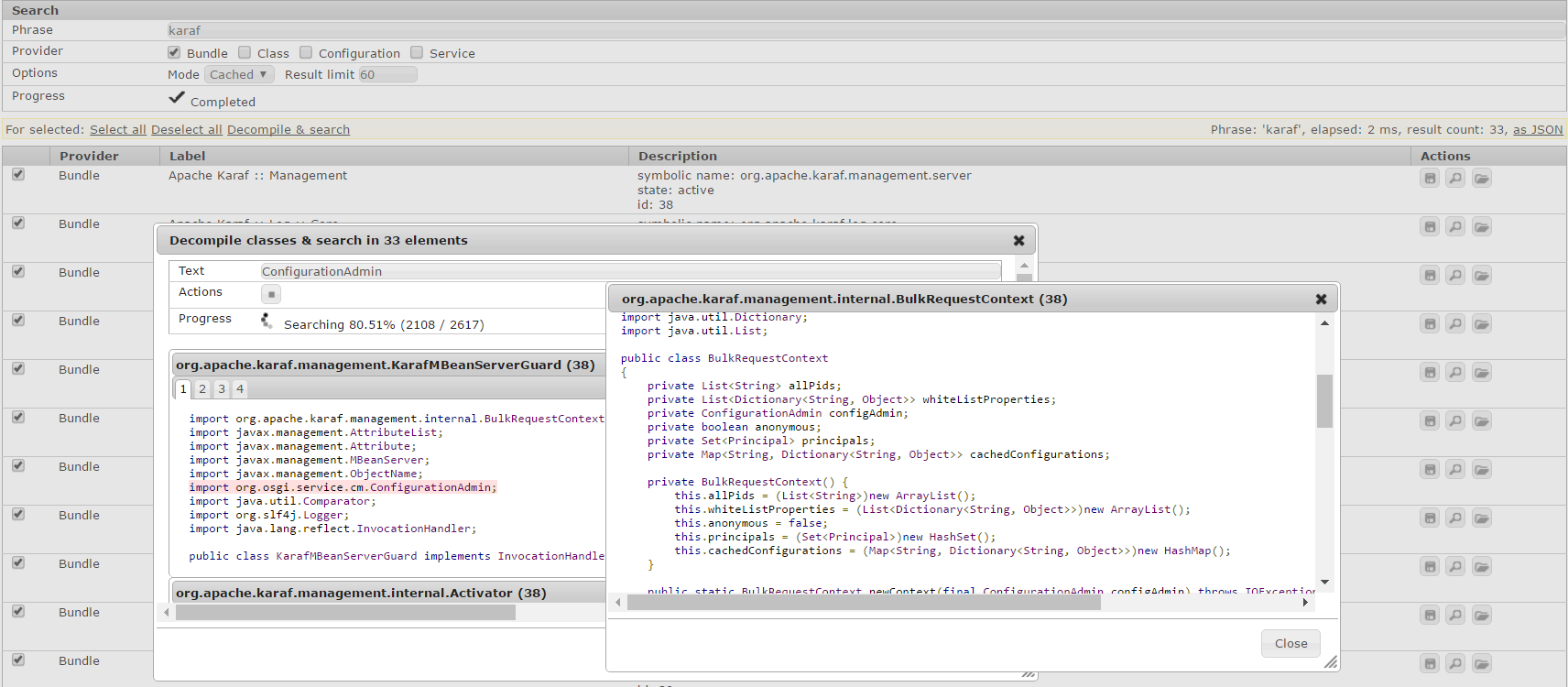Enable the Class provider checkbox

coord(245,52)
